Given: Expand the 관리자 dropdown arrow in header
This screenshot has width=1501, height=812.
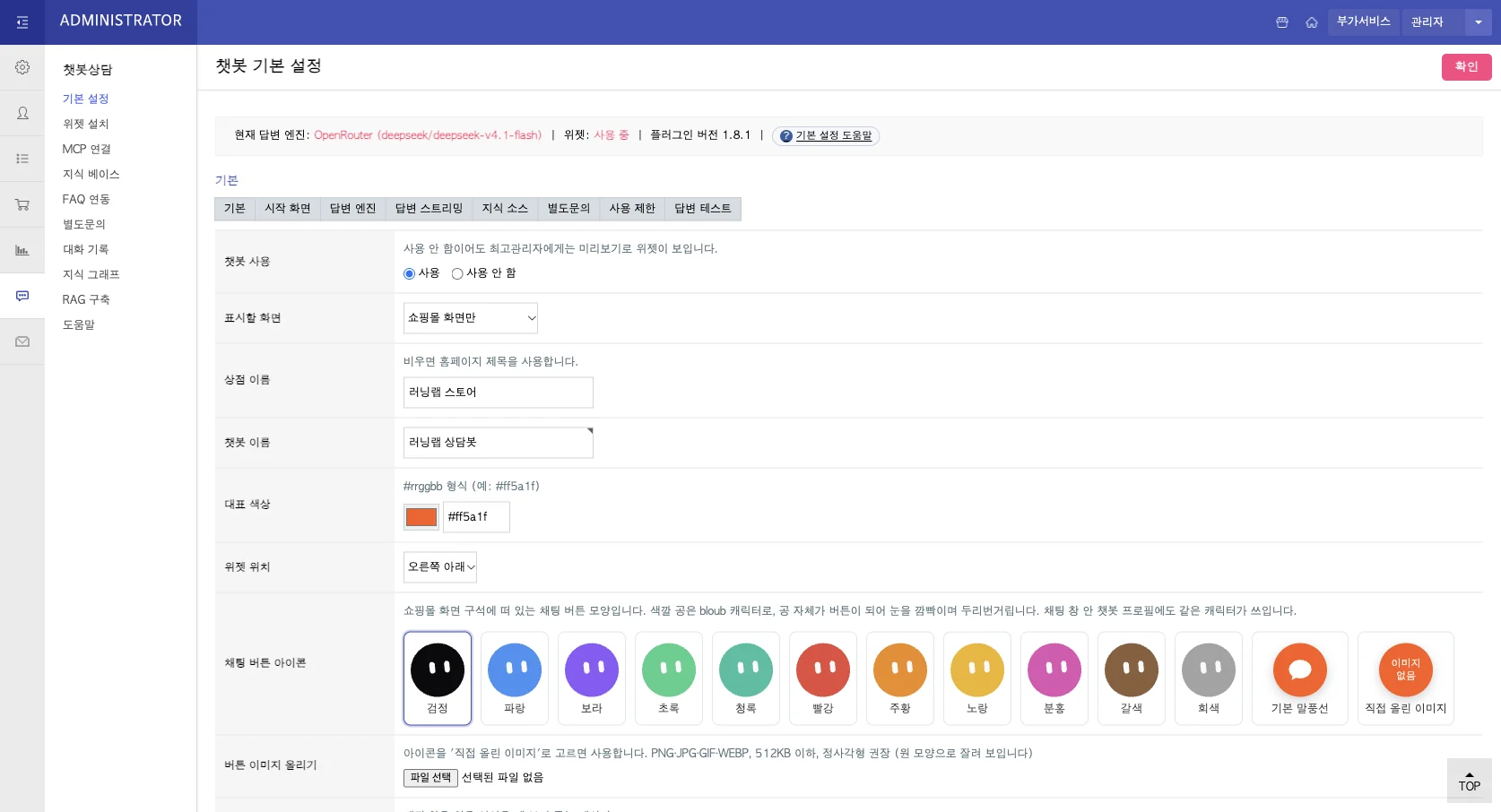Looking at the screenshot, I should click(1479, 22).
